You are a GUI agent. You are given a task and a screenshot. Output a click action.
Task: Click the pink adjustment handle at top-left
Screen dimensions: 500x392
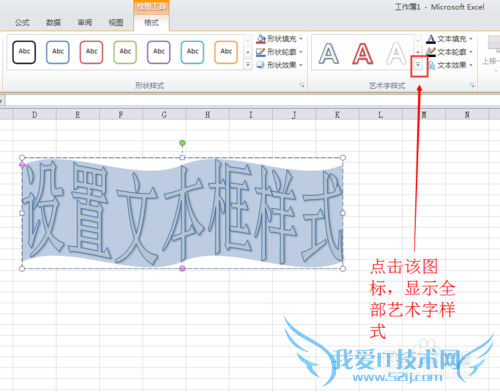(x=22, y=165)
